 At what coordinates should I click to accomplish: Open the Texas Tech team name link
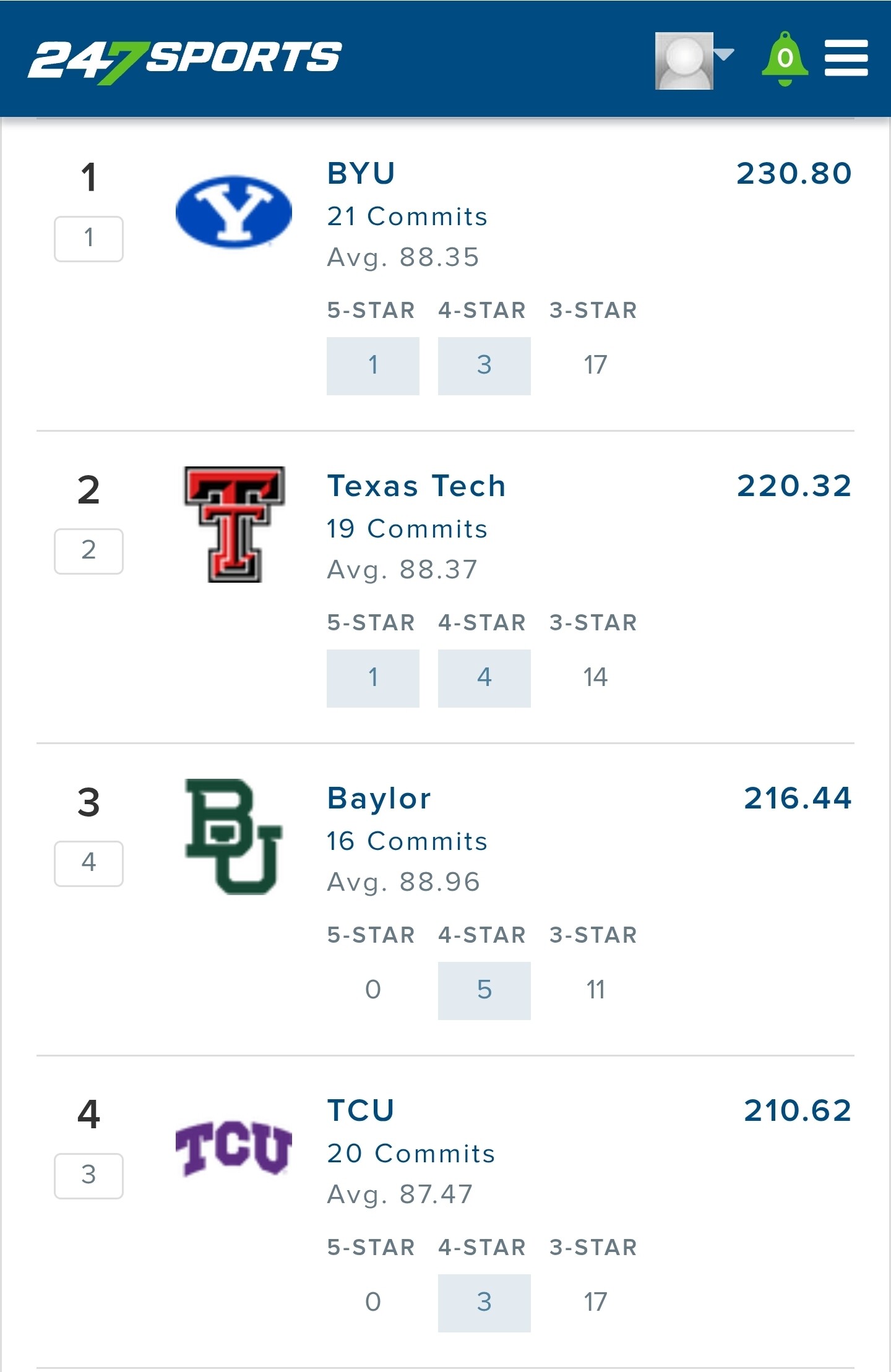(x=416, y=486)
